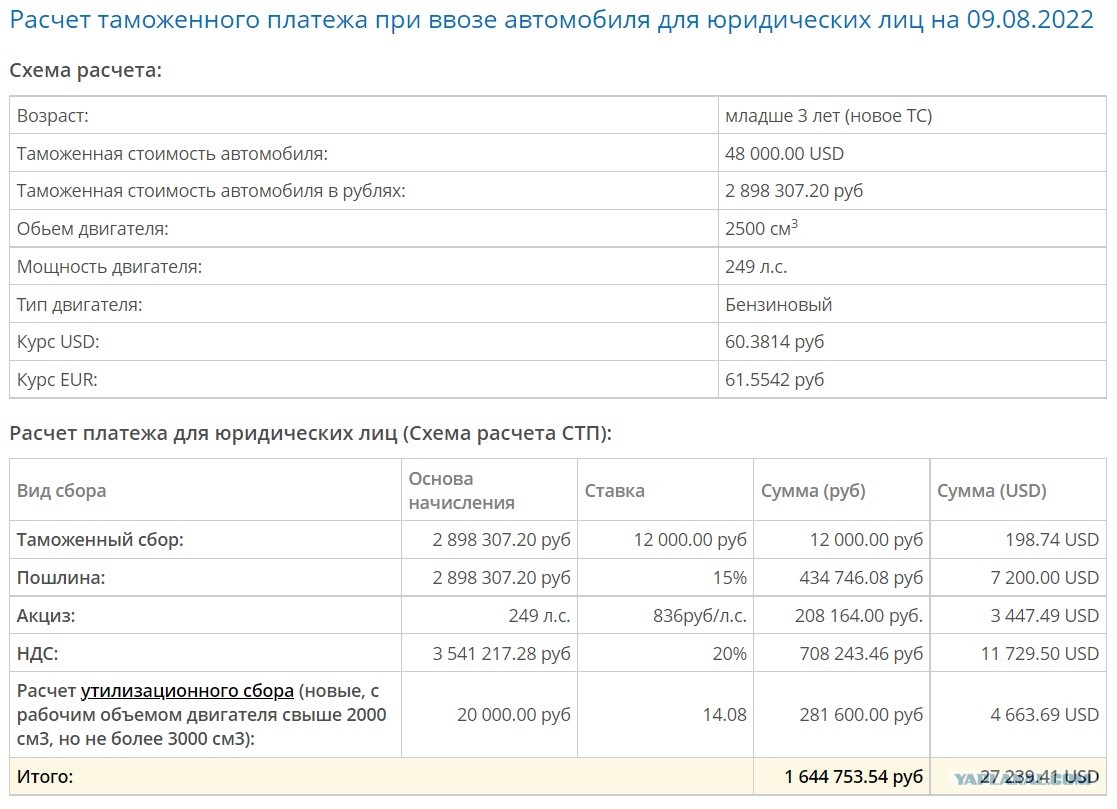Select the engine volume '2500 см3'
The width and height of the screenshot is (1117, 809).
point(762,228)
